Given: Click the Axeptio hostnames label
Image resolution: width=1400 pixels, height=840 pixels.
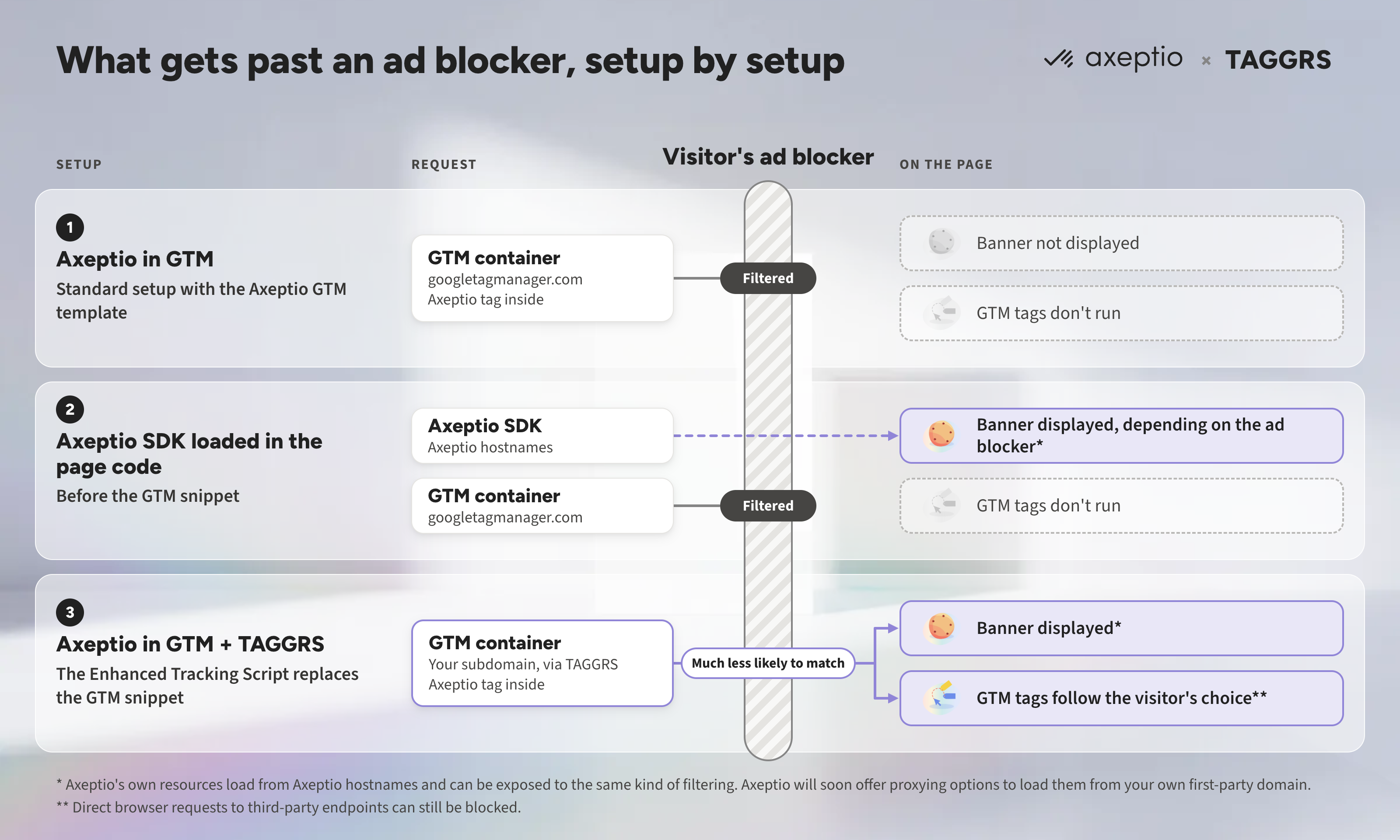Looking at the screenshot, I should click(x=490, y=447).
